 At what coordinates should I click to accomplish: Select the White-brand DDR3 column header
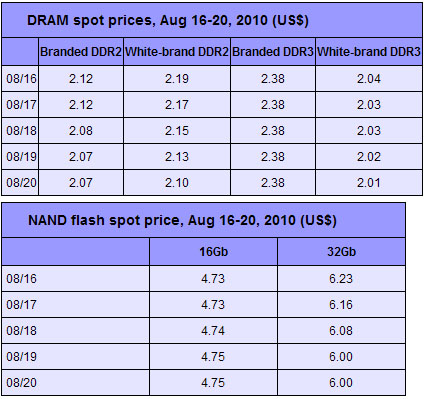pos(369,52)
